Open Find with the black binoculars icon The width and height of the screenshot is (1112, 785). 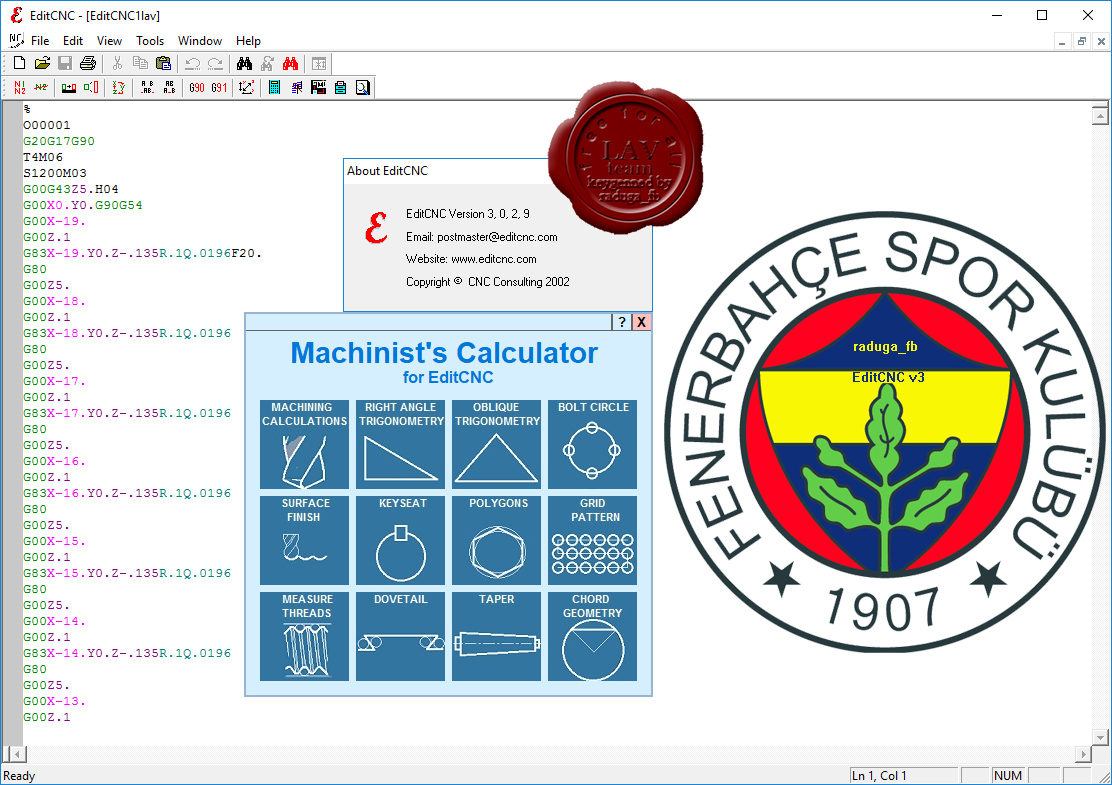(244, 63)
